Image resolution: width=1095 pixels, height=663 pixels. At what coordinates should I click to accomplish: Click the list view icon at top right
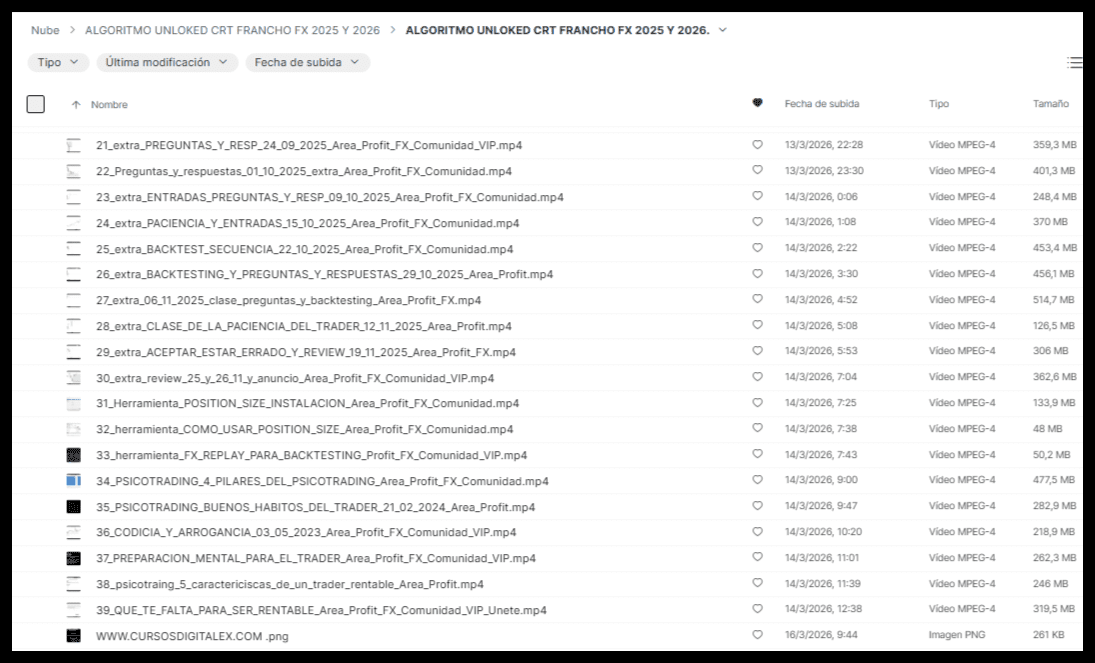click(1074, 63)
